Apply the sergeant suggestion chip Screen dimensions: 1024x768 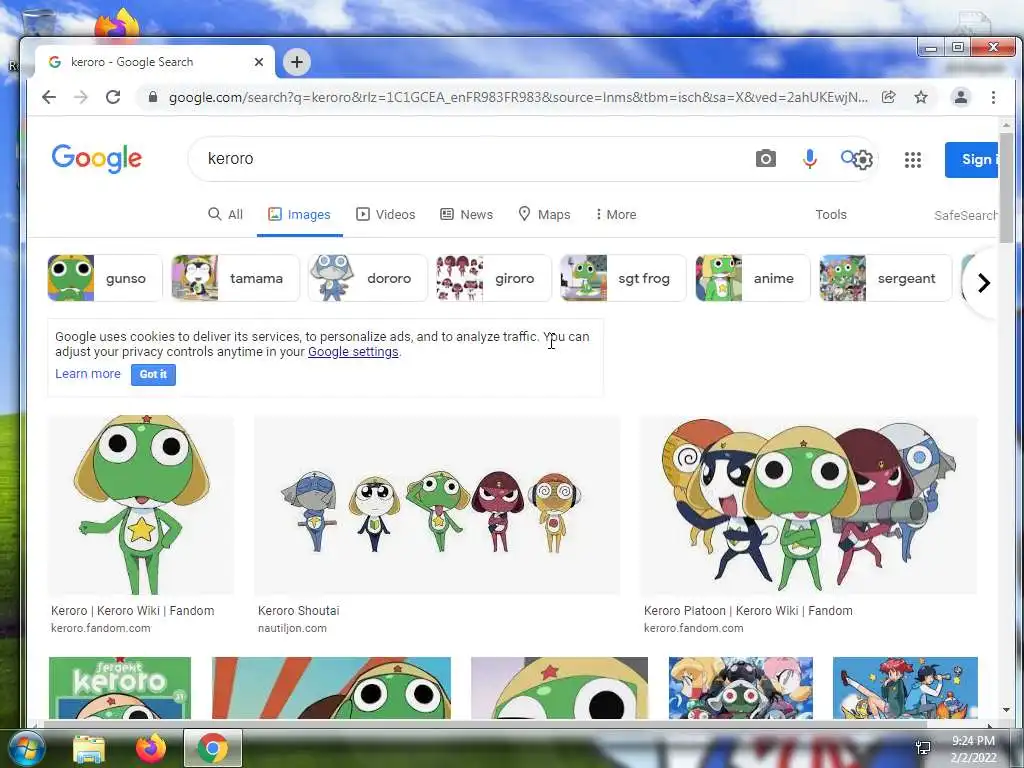(x=886, y=278)
